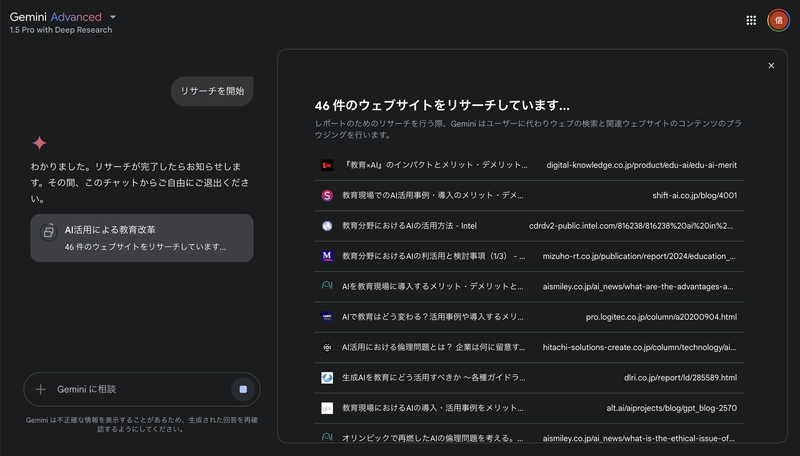Expand the Gemini Advanced model dropdown
Screen dimensions: 800x456
point(113,17)
